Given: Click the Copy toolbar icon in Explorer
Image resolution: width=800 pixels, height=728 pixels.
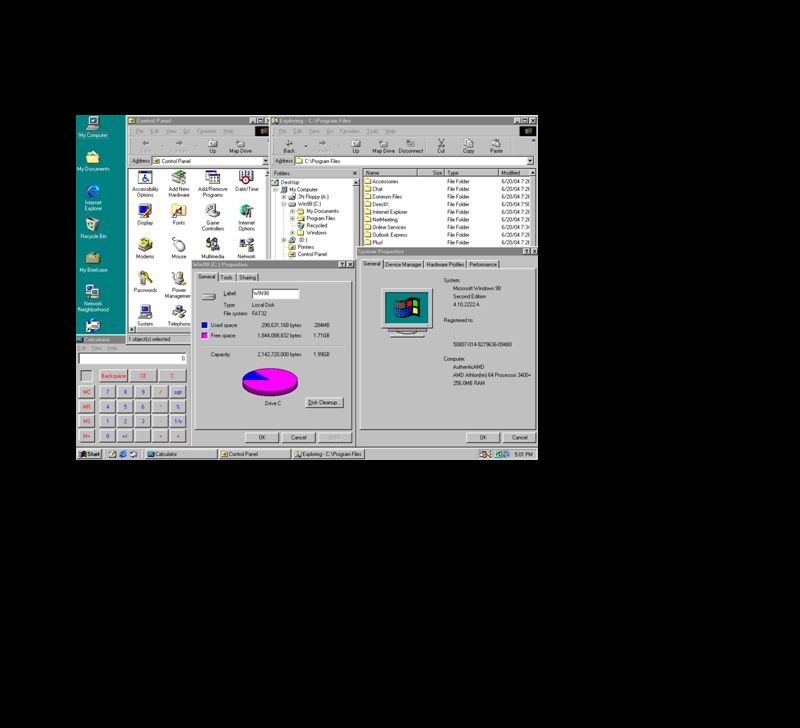Looking at the screenshot, I should (468, 146).
